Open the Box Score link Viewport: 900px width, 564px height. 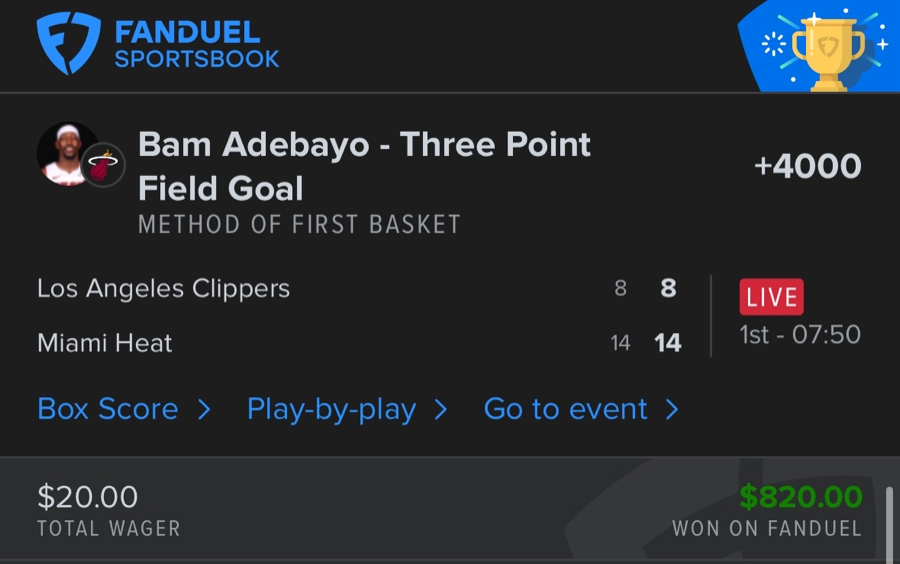(x=108, y=409)
